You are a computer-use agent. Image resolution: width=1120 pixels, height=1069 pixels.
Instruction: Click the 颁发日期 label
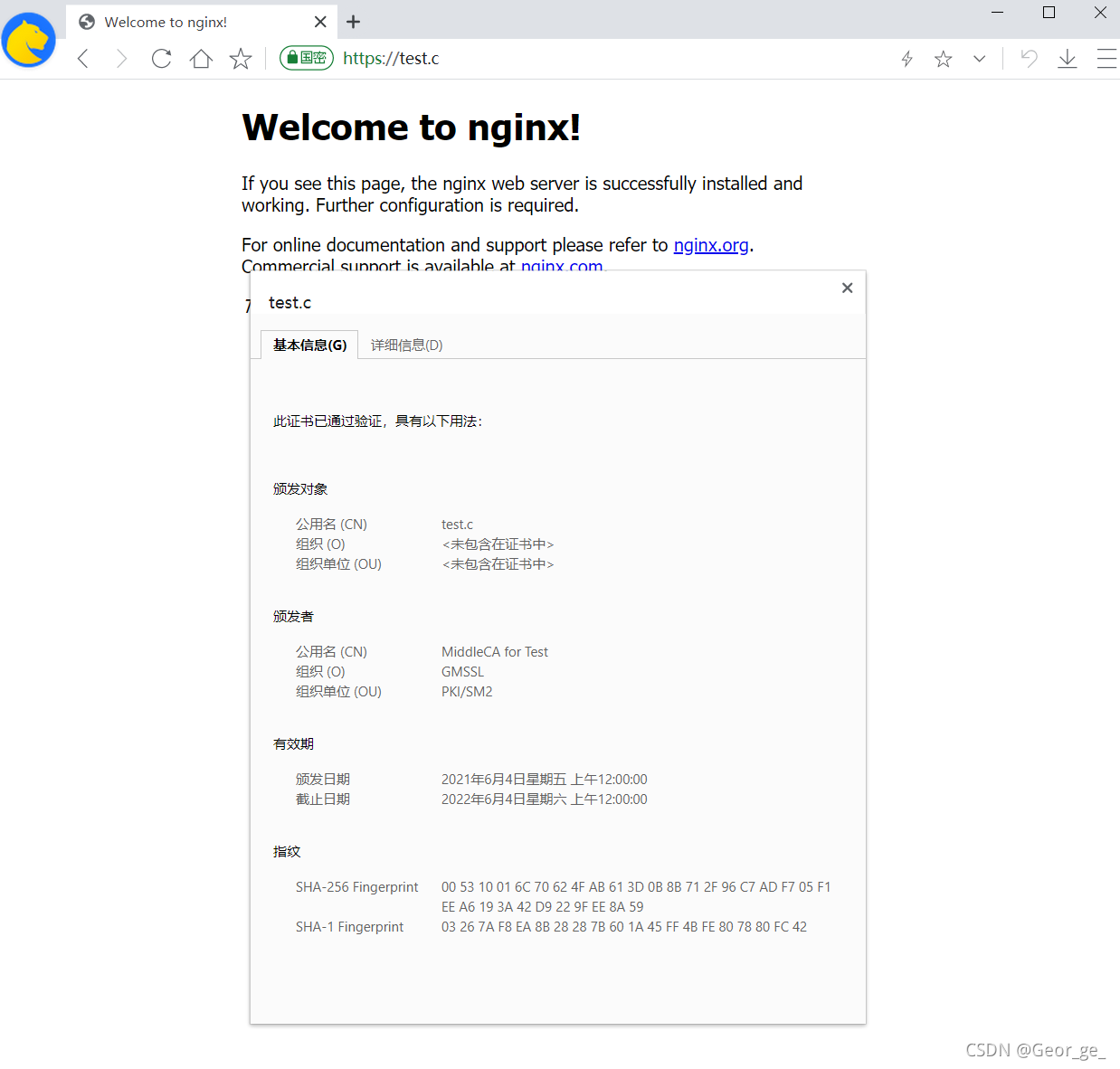(x=323, y=780)
